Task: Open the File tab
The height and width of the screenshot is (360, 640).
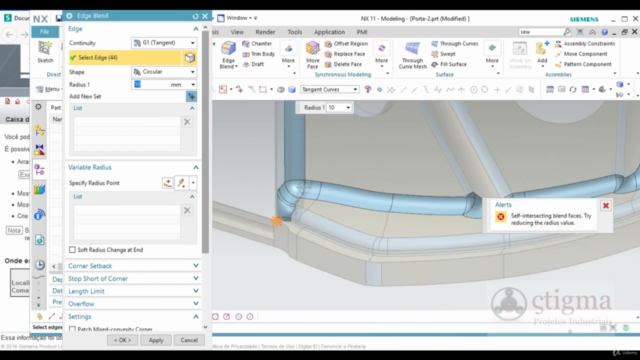Action: [x=44, y=31]
